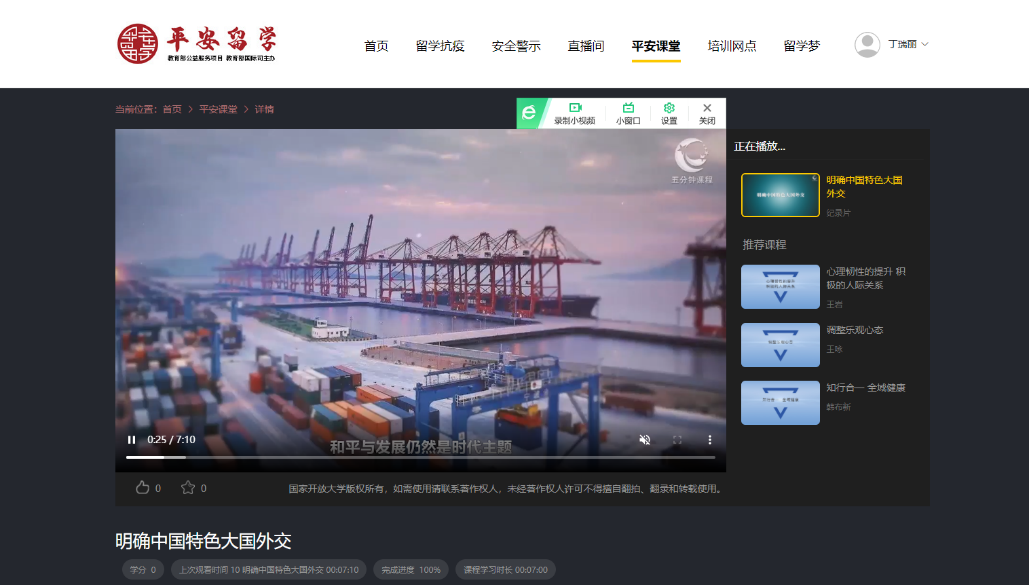Screen dimensions: 1029x585
Task: Open video more options menu
Action: click(710, 439)
